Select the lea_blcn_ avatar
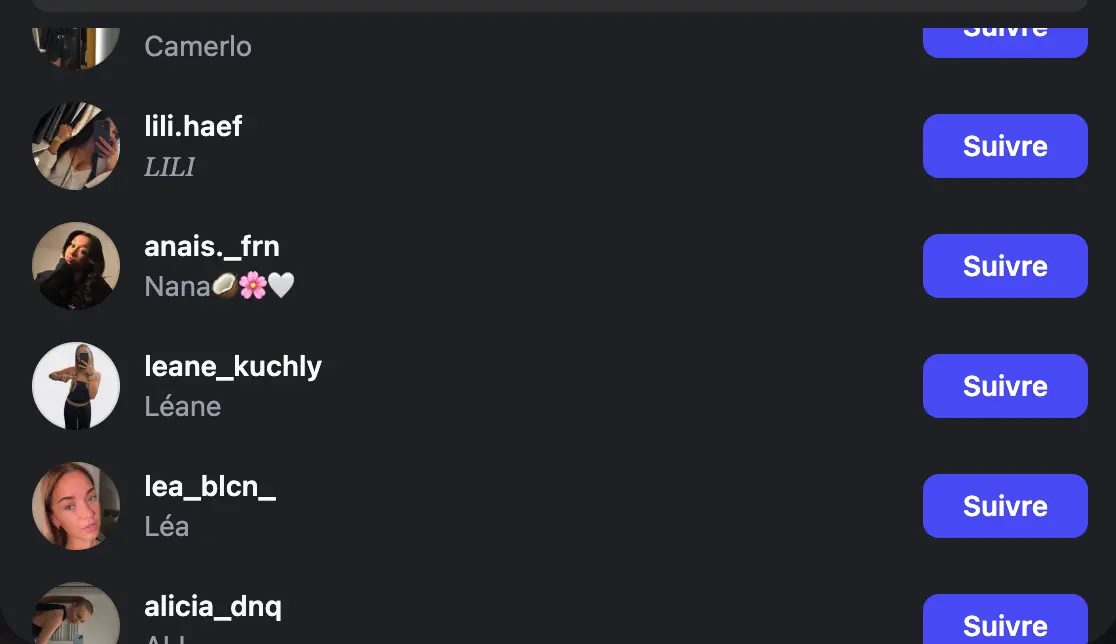Image resolution: width=1116 pixels, height=644 pixels. (x=76, y=506)
